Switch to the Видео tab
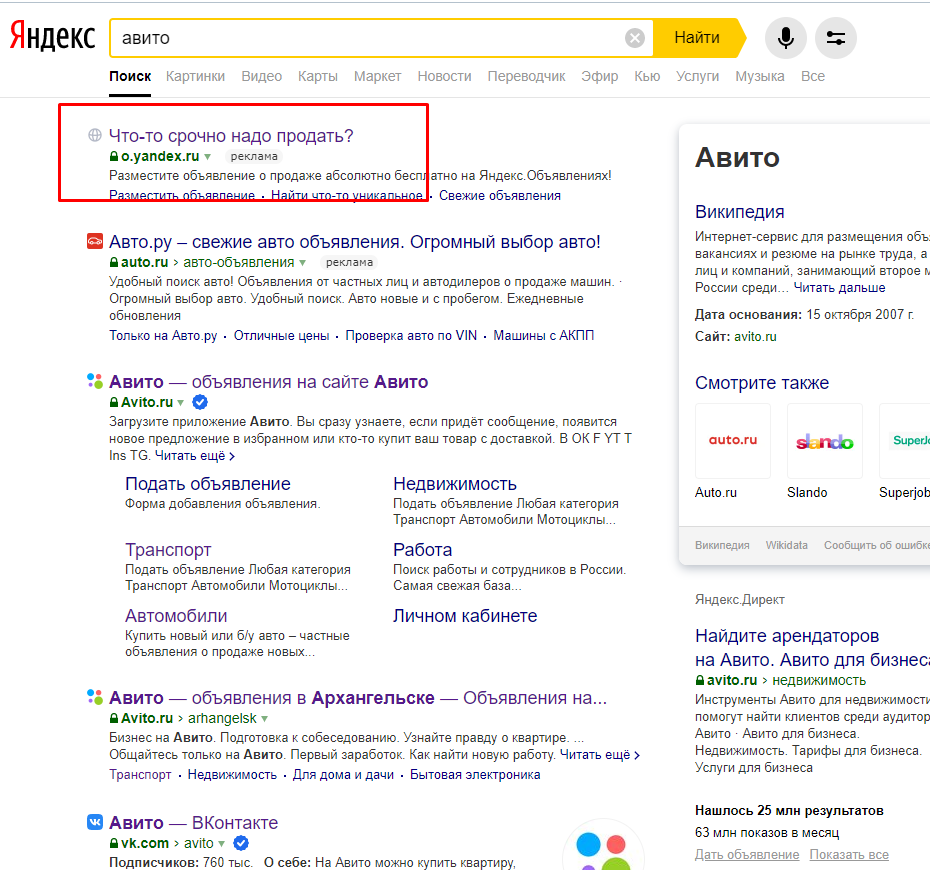This screenshot has height=870, width=930. 262,77
